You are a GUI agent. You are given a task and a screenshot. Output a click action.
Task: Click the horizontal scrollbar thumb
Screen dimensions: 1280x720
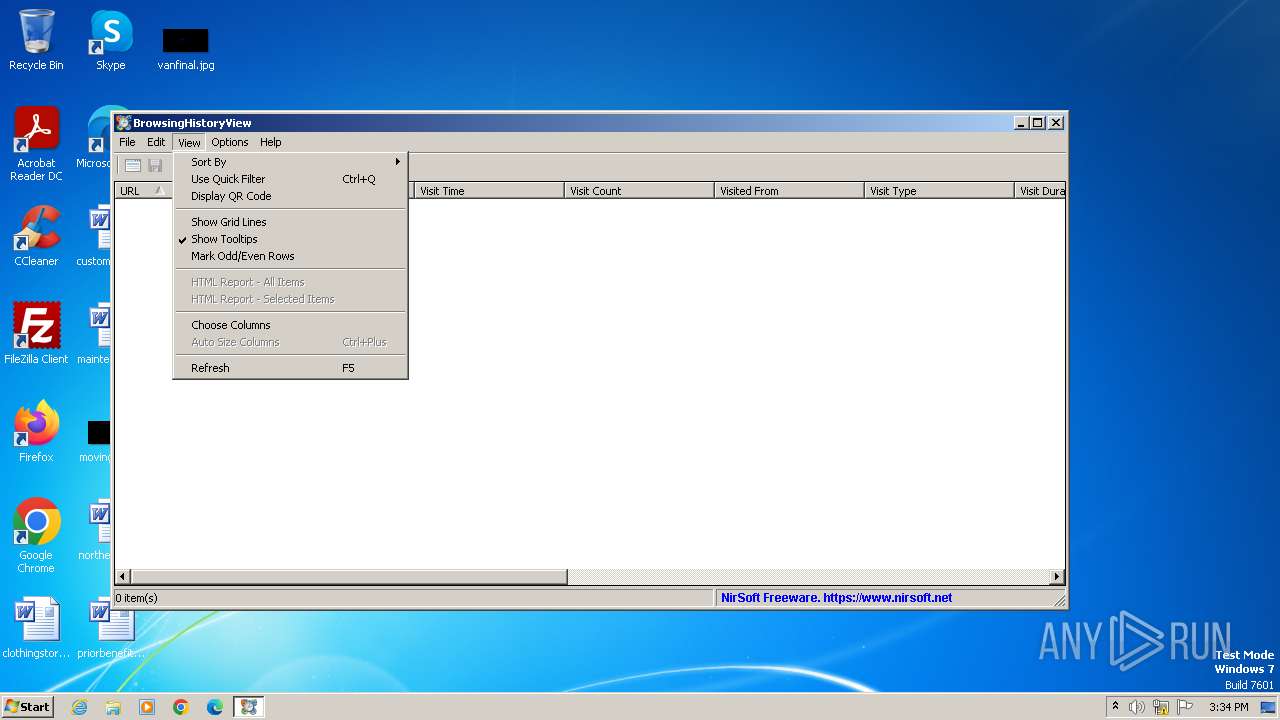click(x=349, y=577)
